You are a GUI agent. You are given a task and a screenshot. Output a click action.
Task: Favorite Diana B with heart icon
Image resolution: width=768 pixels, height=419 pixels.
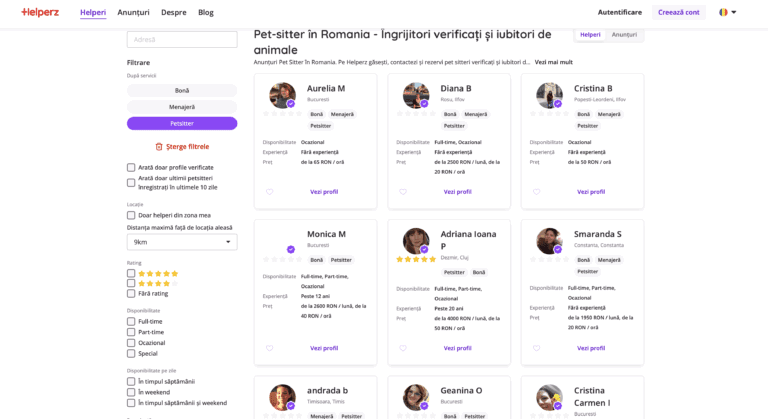click(403, 192)
